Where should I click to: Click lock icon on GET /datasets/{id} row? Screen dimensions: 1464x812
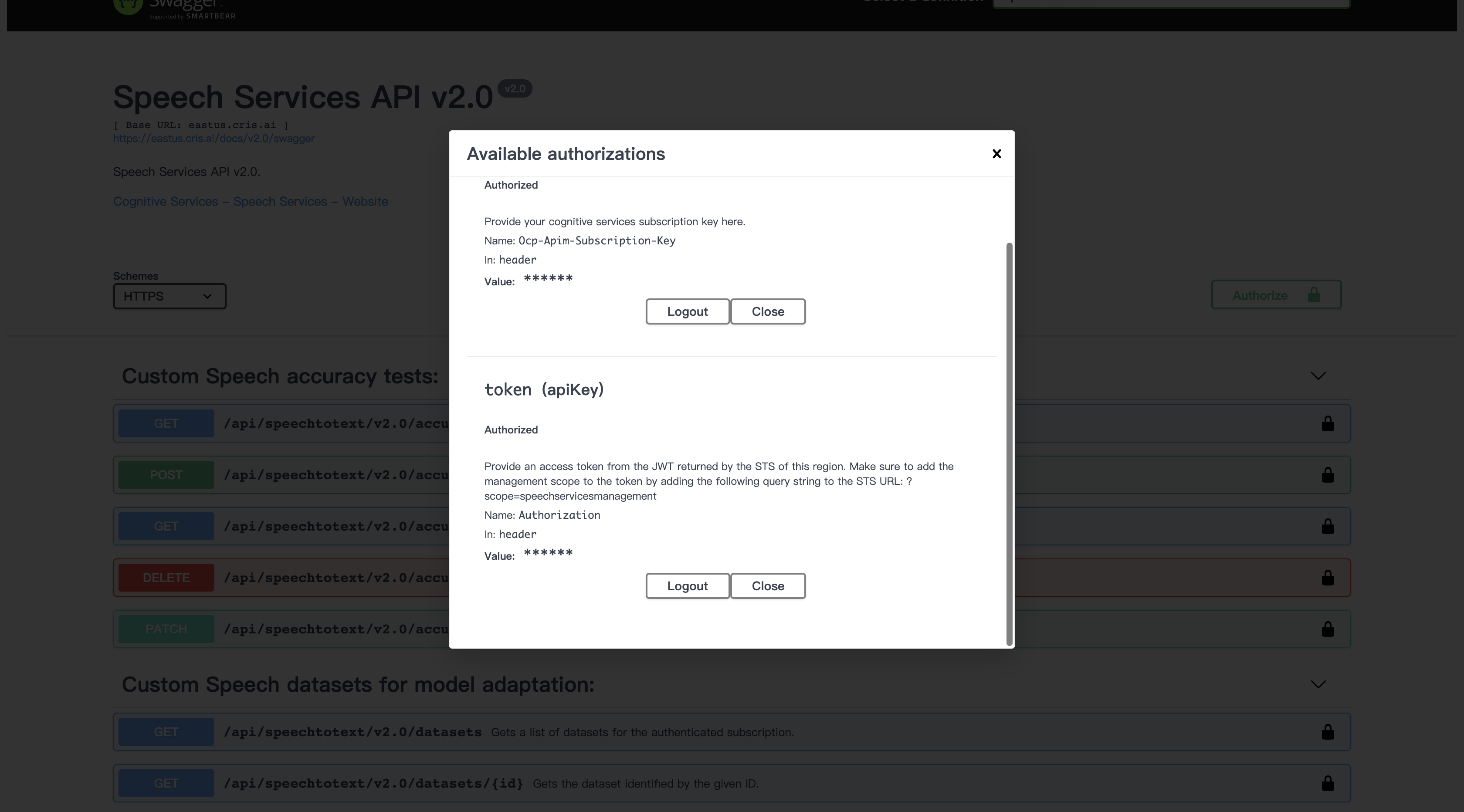(1327, 784)
